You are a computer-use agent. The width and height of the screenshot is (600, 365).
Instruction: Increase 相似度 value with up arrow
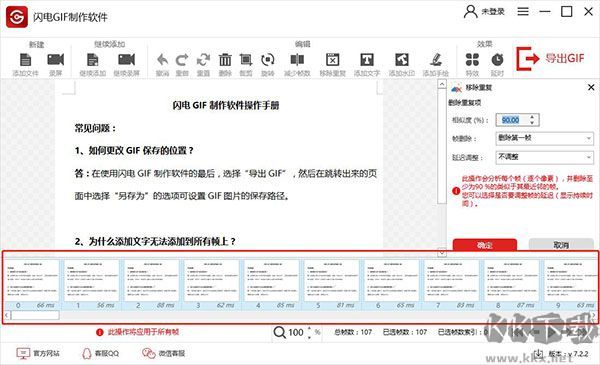pos(532,117)
